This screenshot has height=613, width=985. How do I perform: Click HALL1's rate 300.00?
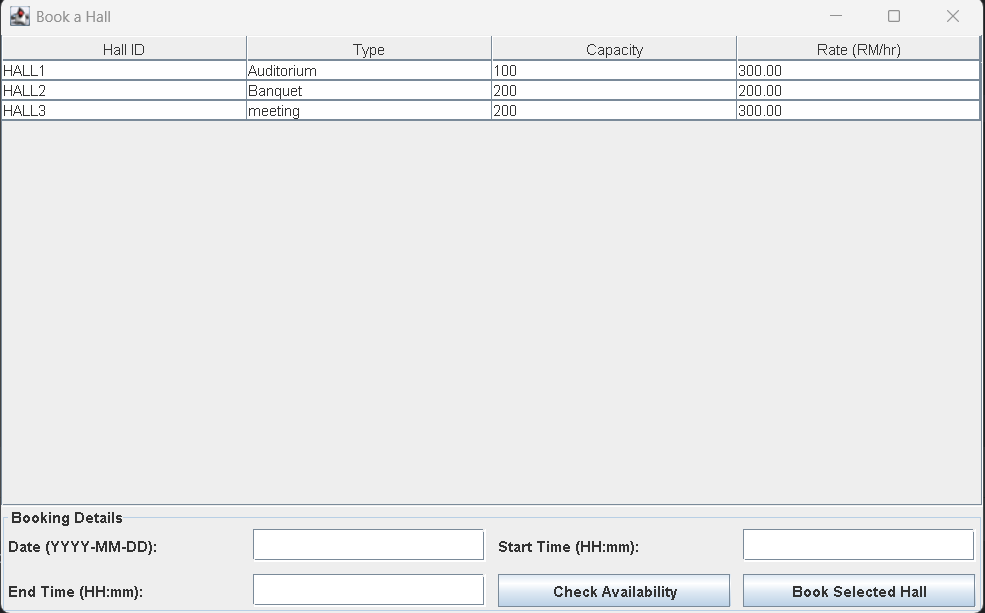pyautogui.click(x=858, y=70)
